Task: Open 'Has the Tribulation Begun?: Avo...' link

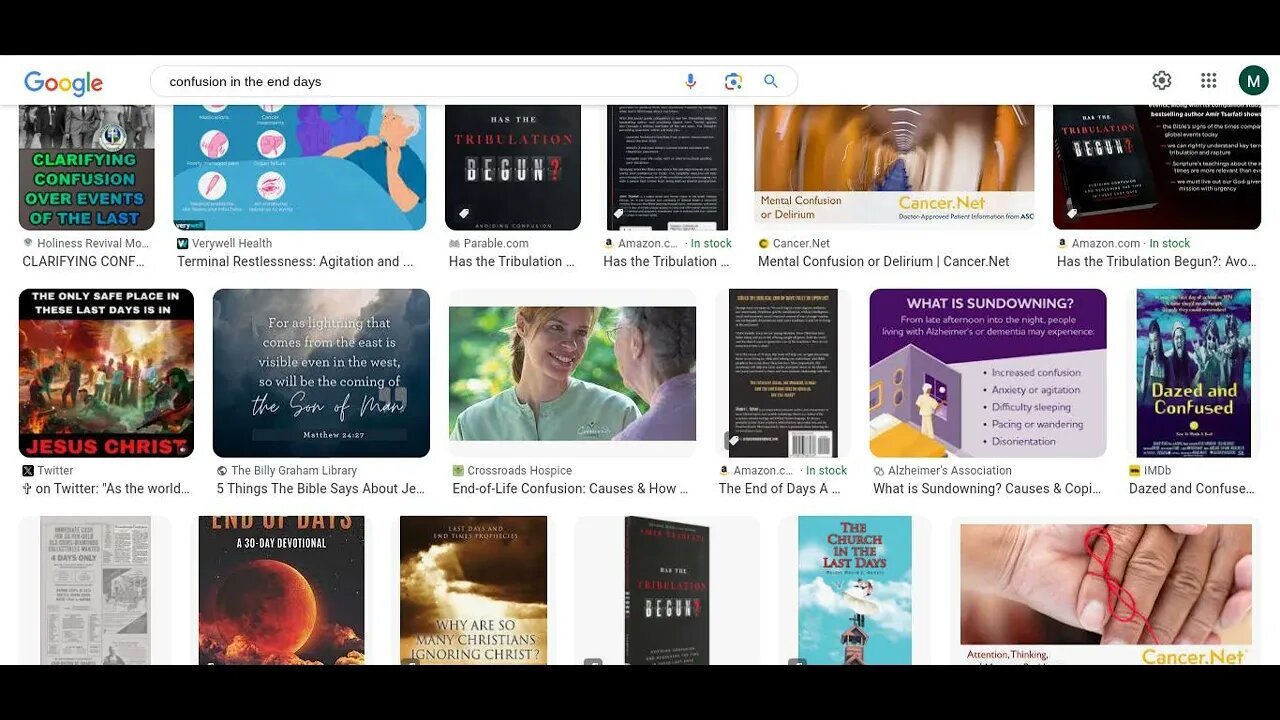Action: 1157,262
